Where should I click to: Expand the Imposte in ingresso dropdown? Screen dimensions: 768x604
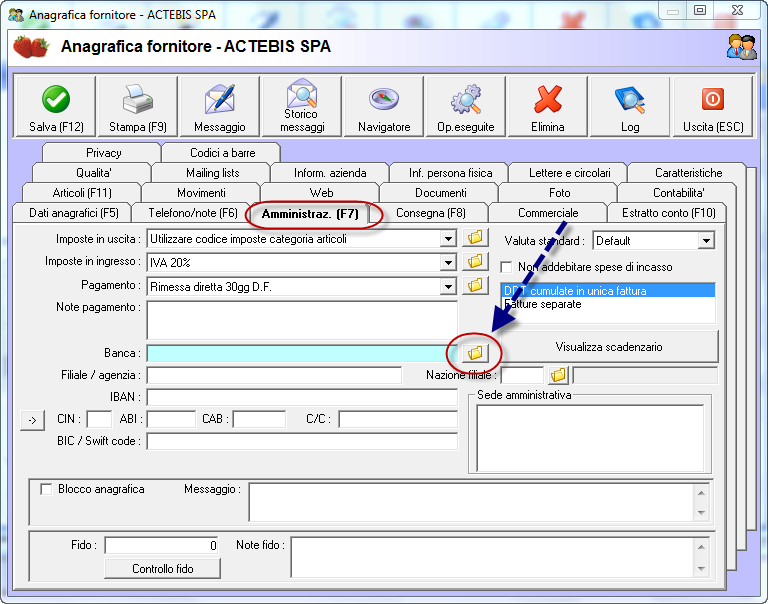click(x=448, y=263)
